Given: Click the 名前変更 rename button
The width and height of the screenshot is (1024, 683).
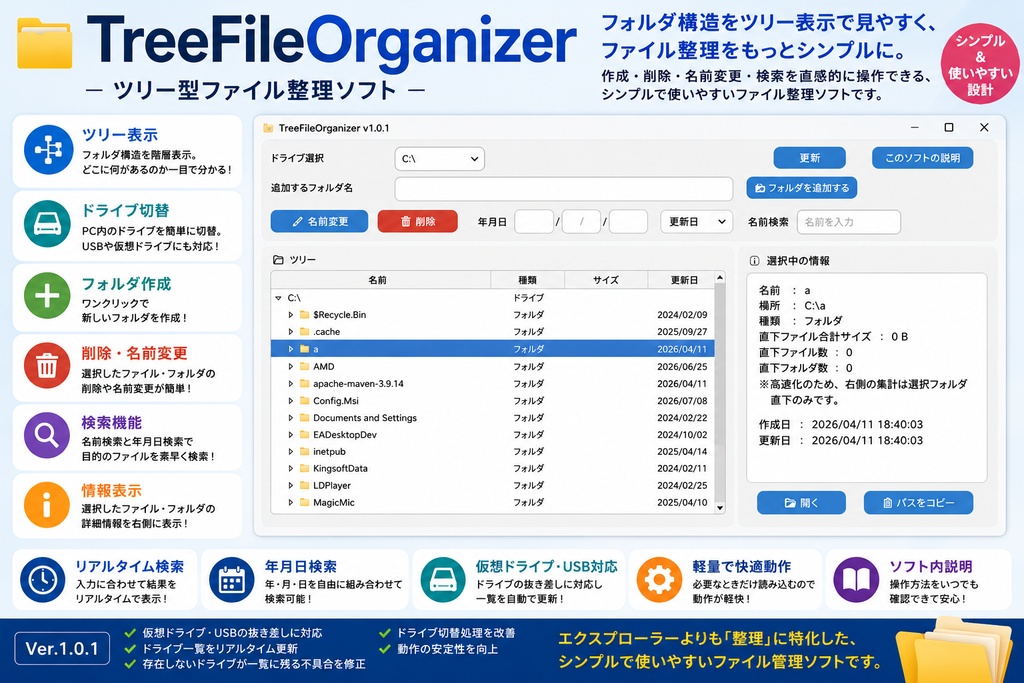Looking at the screenshot, I should point(319,221).
